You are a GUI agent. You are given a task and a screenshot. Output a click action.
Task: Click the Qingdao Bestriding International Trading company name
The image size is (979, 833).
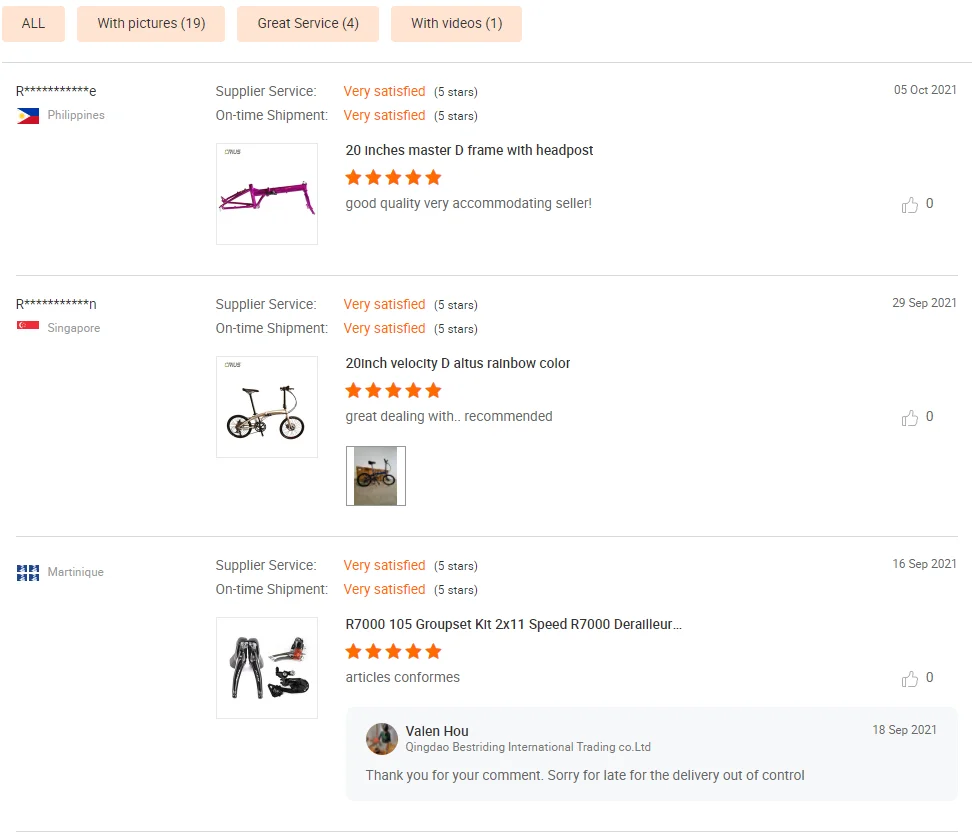pos(528,747)
